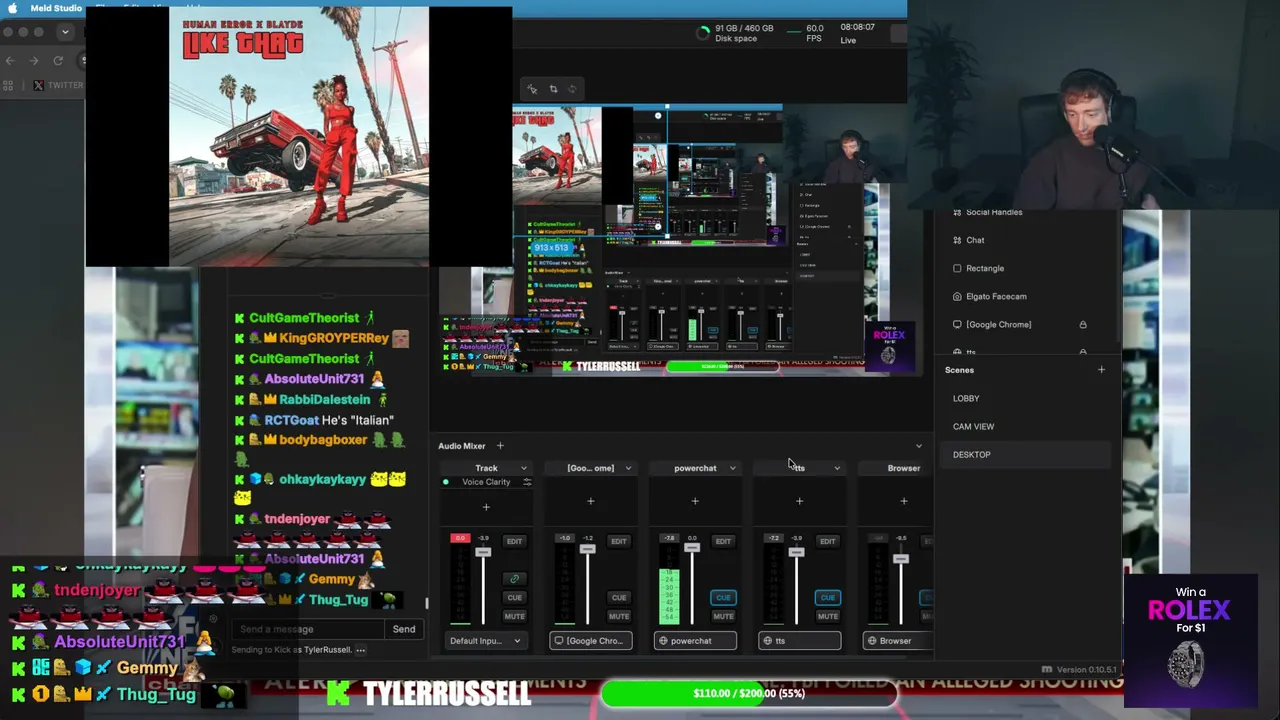Select the Google Chrome audio source button
Viewport: 1280px width, 720px height.
590,641
